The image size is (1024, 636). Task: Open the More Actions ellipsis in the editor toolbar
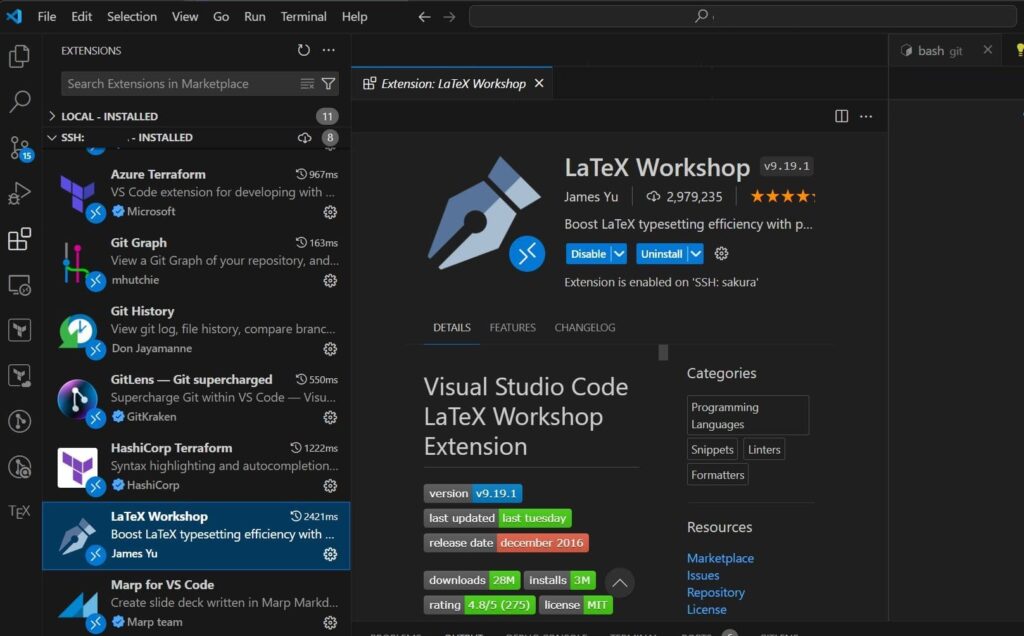coord(866,116)
